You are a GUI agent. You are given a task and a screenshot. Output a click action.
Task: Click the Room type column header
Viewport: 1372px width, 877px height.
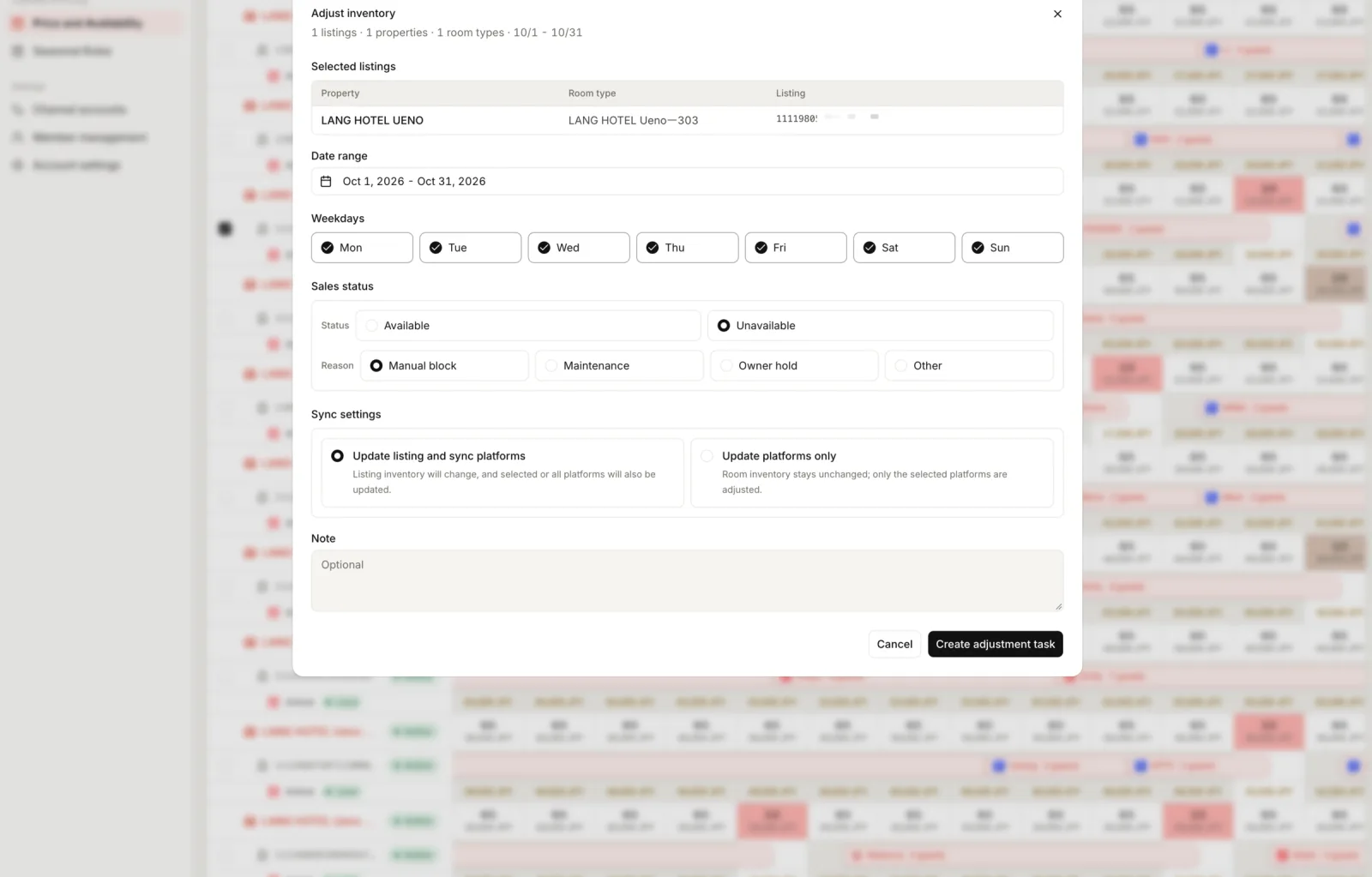pos(592,93)
